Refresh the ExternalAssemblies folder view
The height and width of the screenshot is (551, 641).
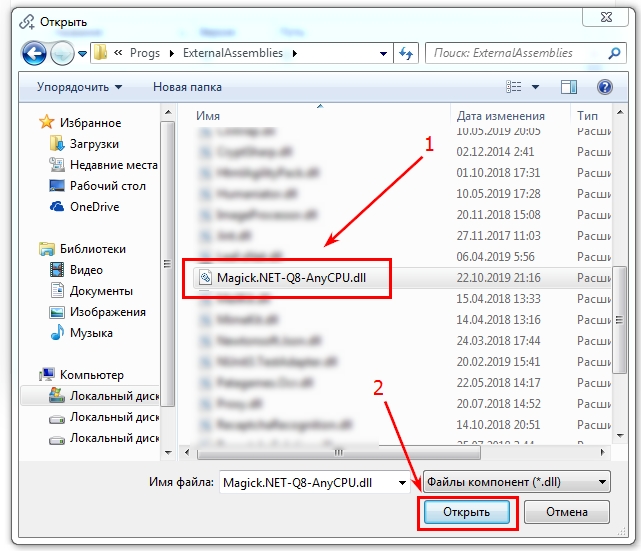coord(406,53)
